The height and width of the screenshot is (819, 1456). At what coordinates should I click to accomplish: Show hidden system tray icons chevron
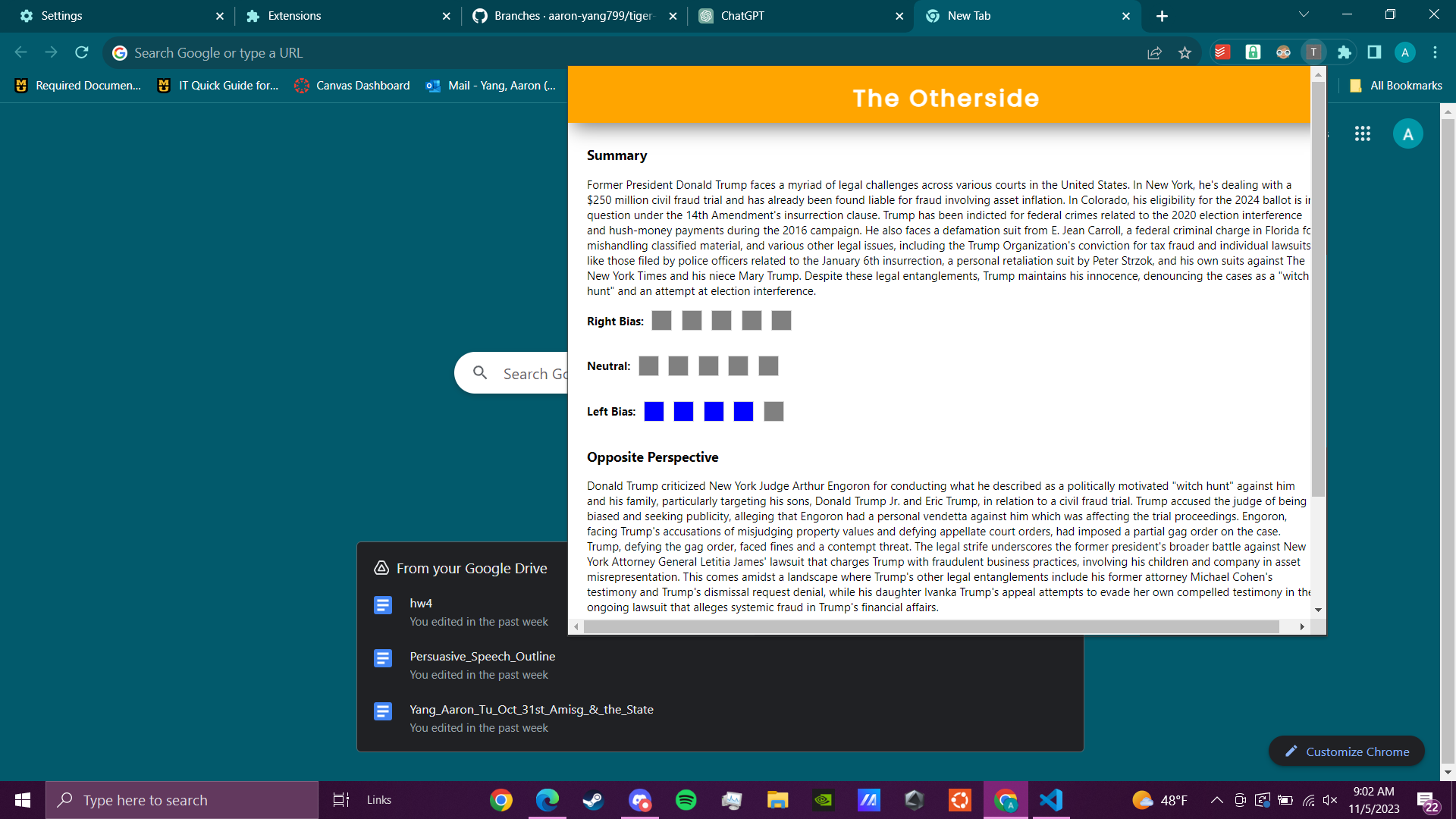pos(1216,800)
